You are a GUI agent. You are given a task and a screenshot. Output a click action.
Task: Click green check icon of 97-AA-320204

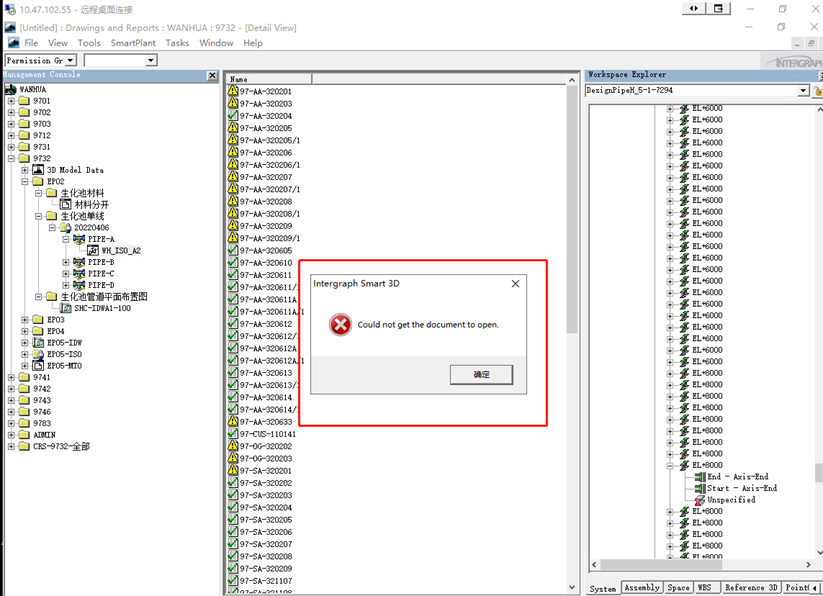(x=233, y=115)
